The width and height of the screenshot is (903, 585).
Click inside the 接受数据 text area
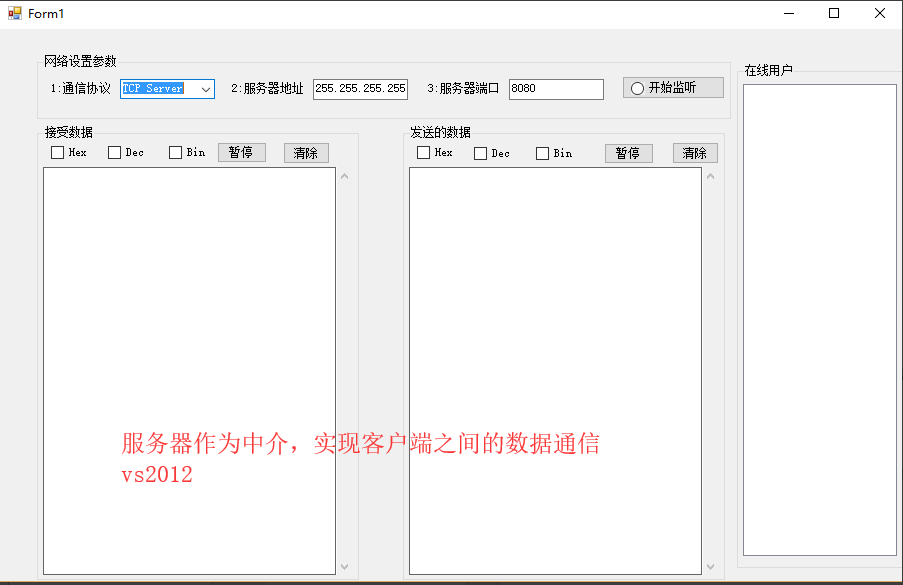(x=189, y=371)
